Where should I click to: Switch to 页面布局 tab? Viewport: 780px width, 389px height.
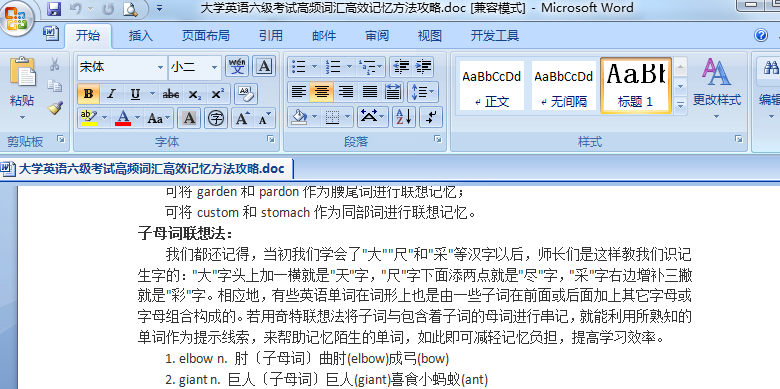point(205,35)
